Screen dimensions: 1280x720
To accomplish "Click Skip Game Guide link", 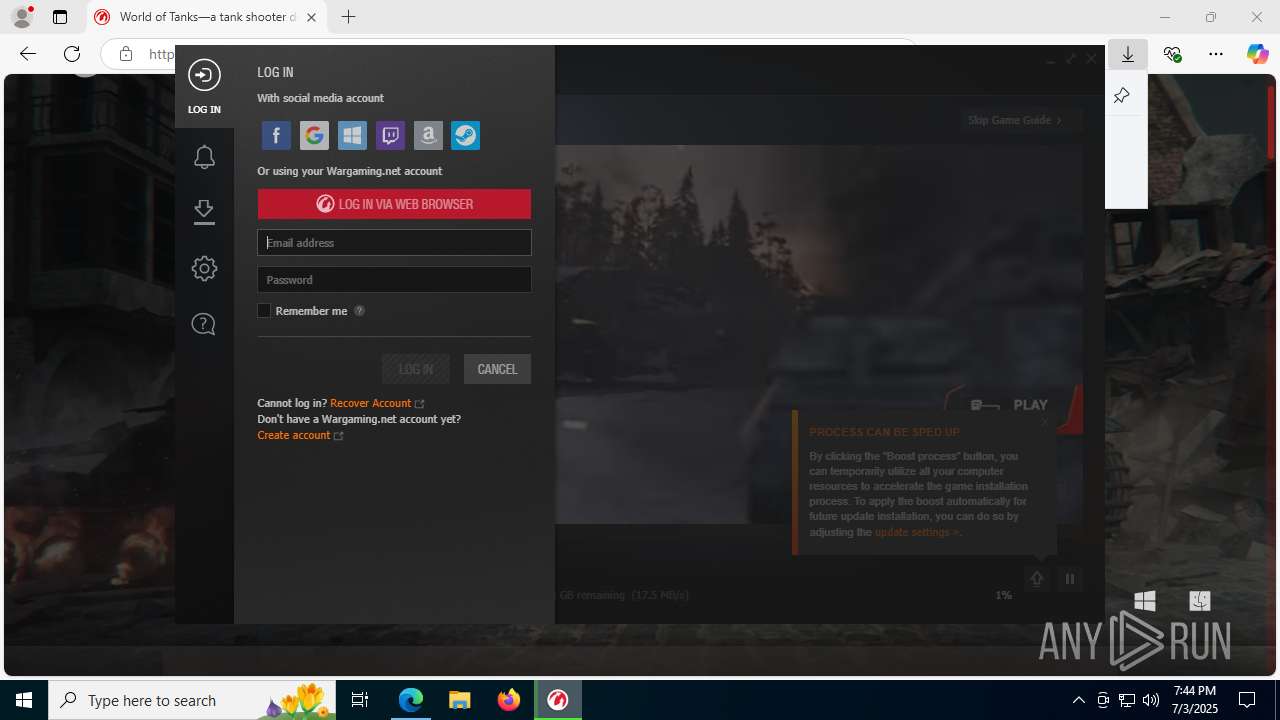I will tap(1014, 120).
